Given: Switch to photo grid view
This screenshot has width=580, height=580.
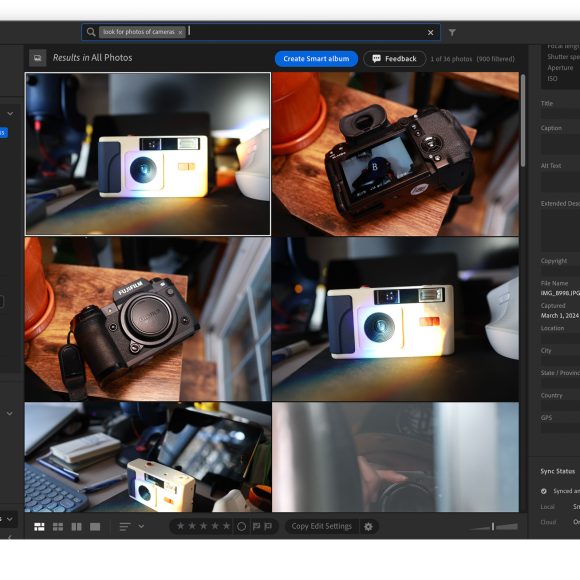Looking at the screenshot, I should (x=39, y=526).
